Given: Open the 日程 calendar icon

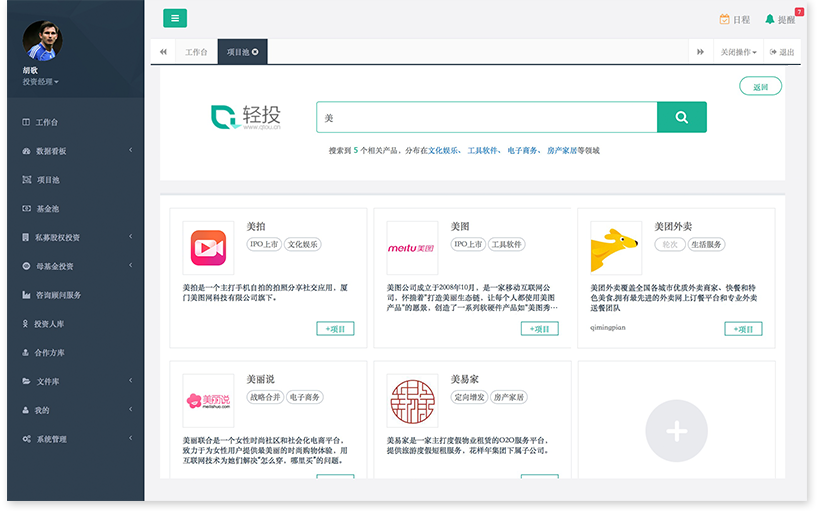Looking at the screenshot, I should [x=724, y=19].
